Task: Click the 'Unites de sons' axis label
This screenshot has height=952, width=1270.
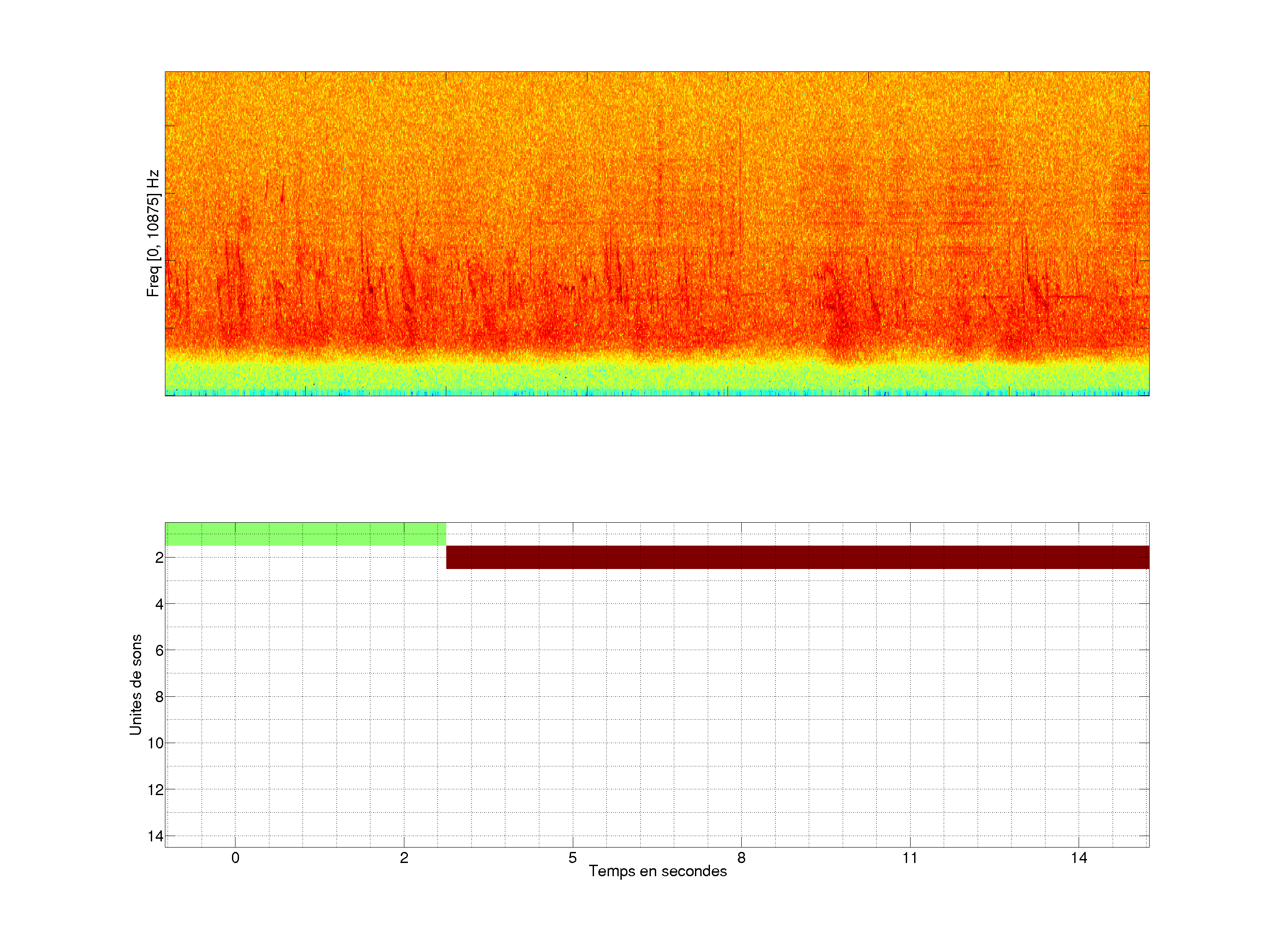Action: (x=135, y=684)
